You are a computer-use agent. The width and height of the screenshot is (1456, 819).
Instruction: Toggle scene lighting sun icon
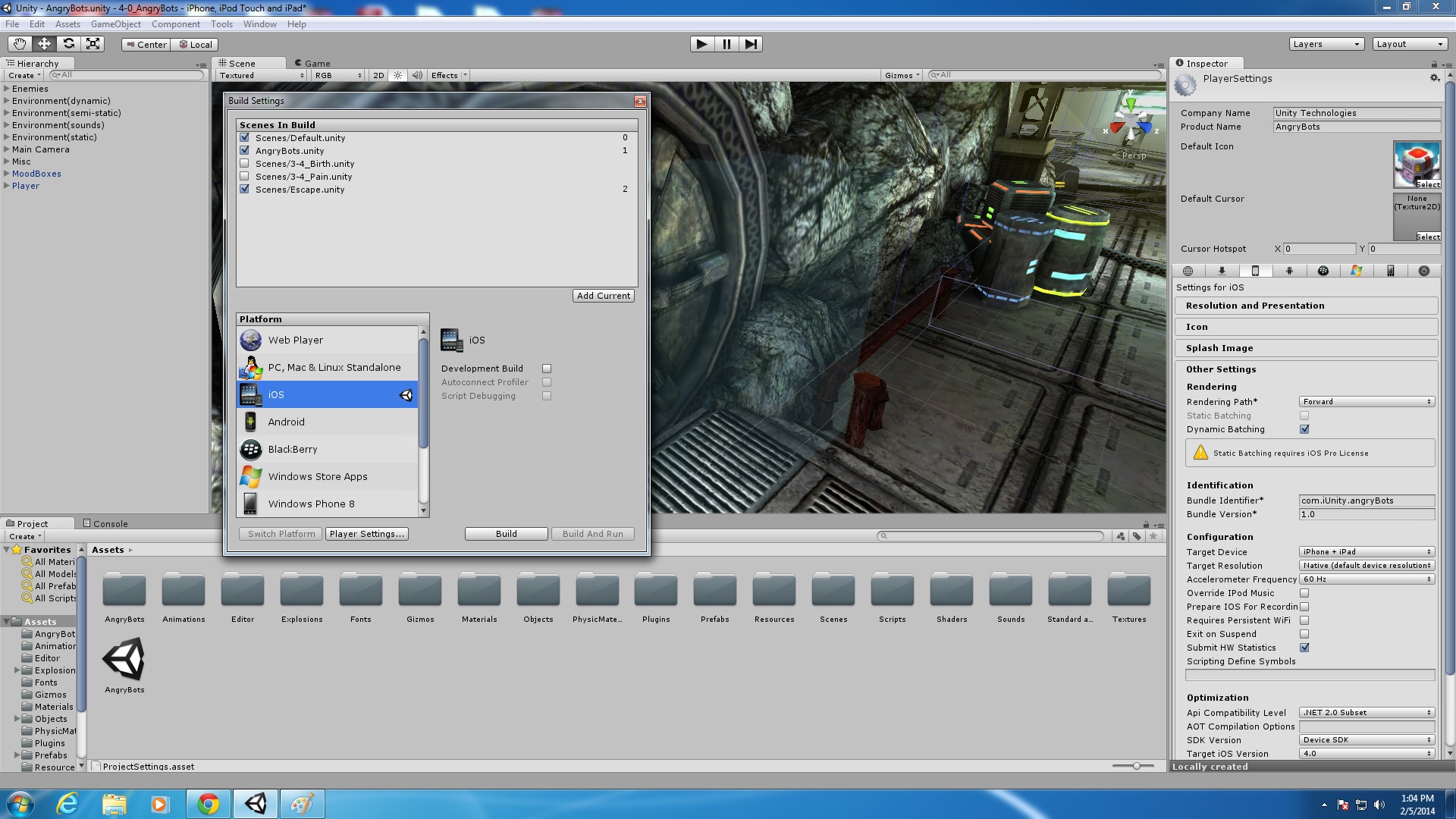click(397, 75)
